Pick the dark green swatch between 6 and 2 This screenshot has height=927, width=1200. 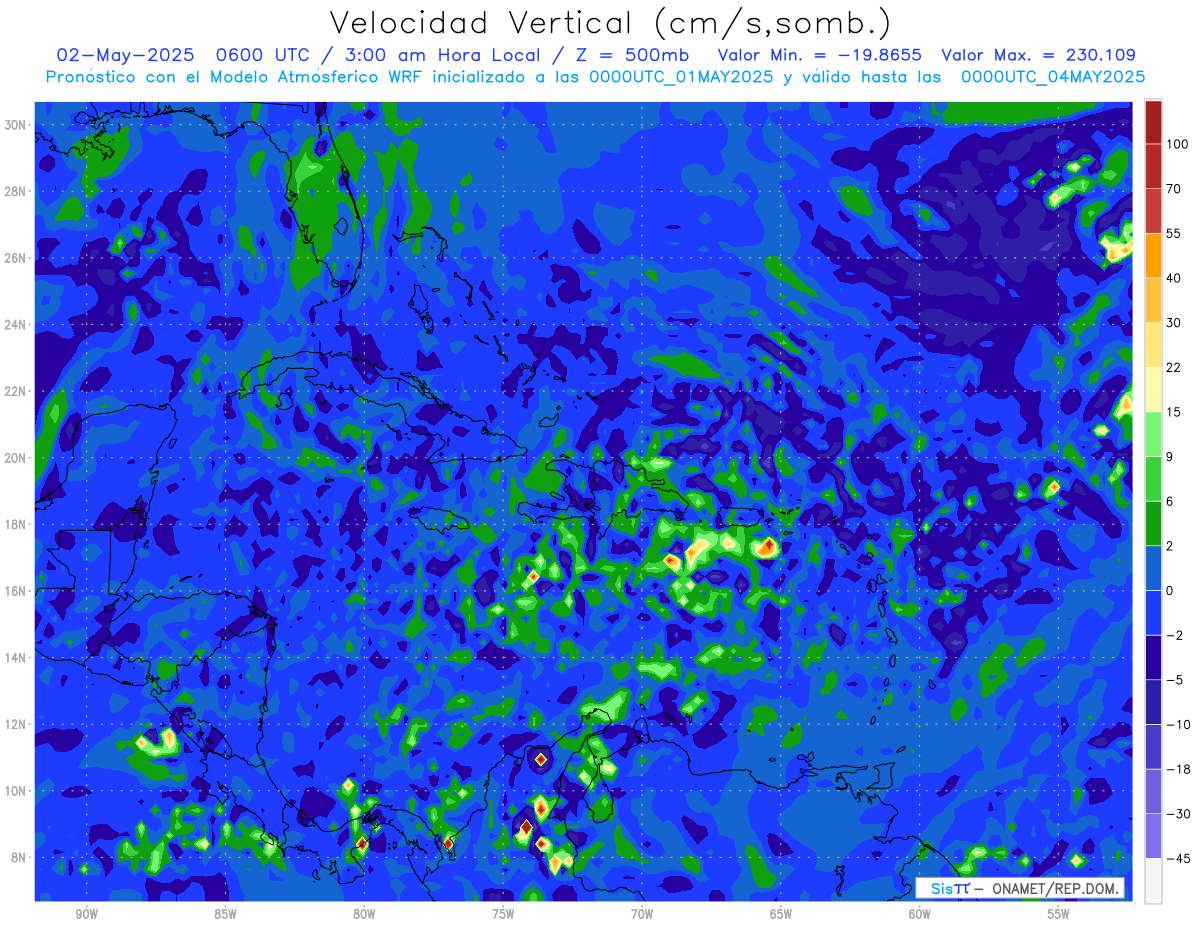pos(1153,523)
